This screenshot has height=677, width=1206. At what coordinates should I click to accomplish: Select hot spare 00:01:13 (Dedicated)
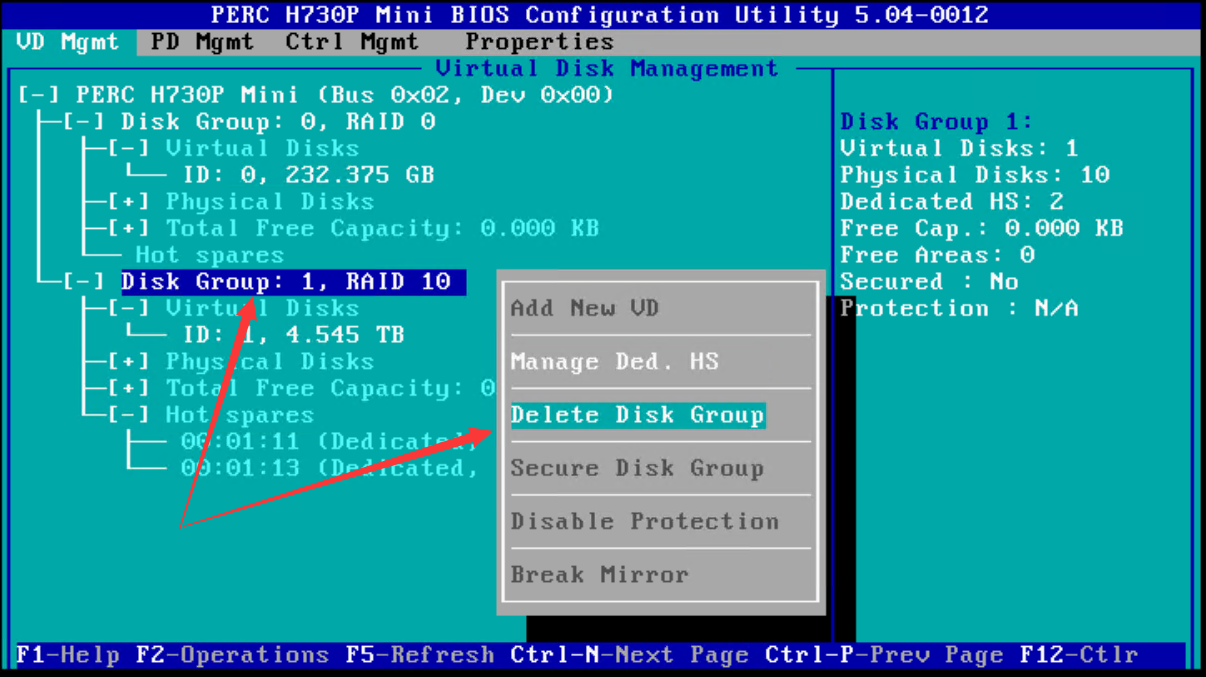329,468
